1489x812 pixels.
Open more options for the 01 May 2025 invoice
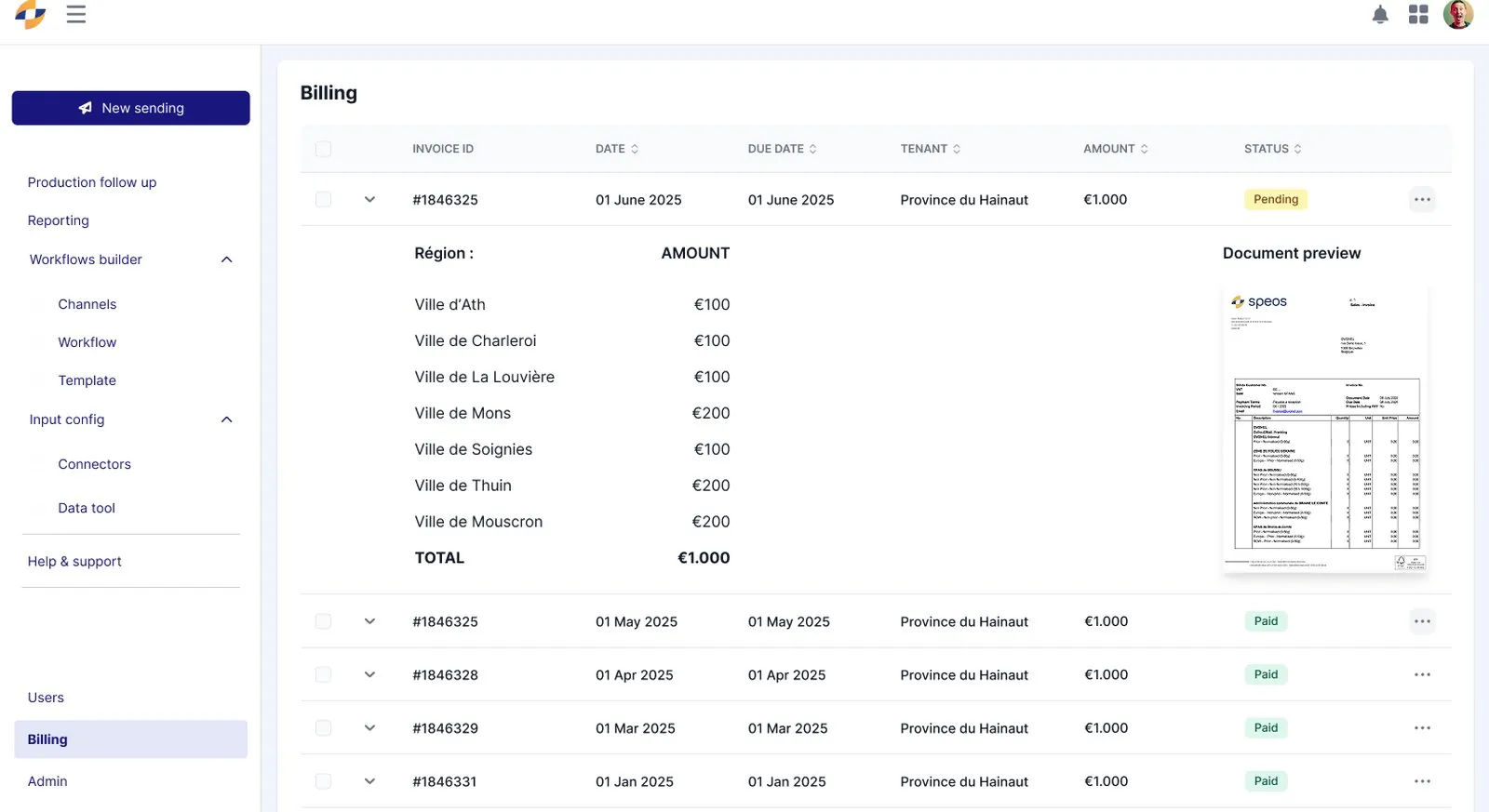(x=1422, y=621)
